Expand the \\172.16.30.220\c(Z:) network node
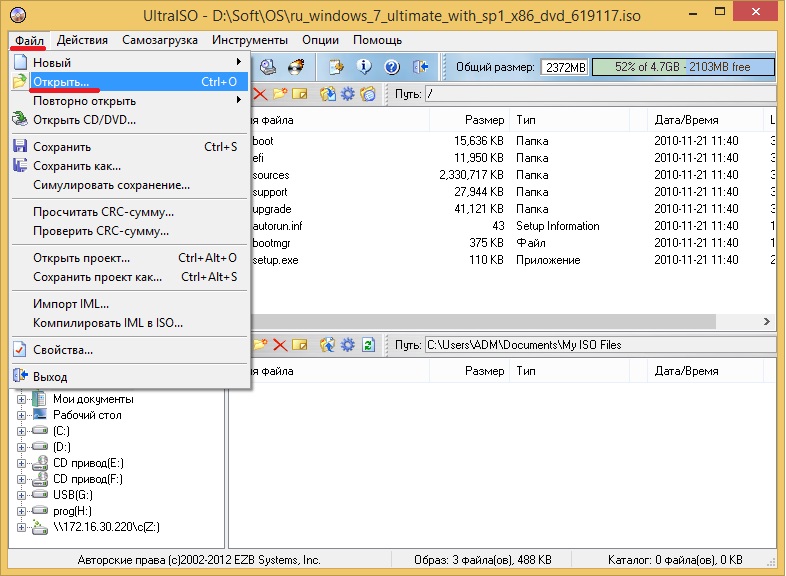Viewport: 786px width, 576px height. (21, 527)
